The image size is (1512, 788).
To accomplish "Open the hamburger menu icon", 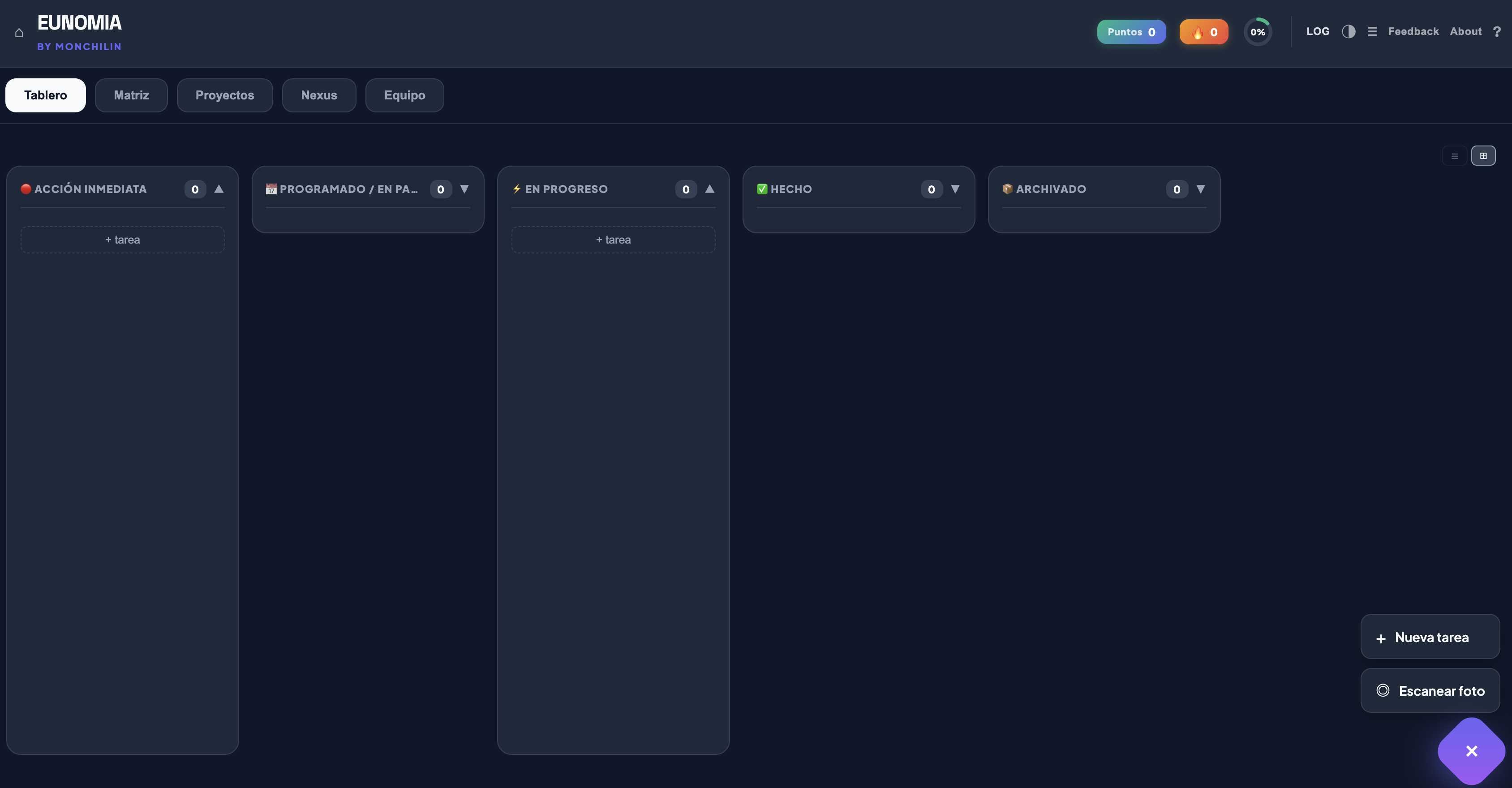I will pyautogui.click(x=1372, y=31).
